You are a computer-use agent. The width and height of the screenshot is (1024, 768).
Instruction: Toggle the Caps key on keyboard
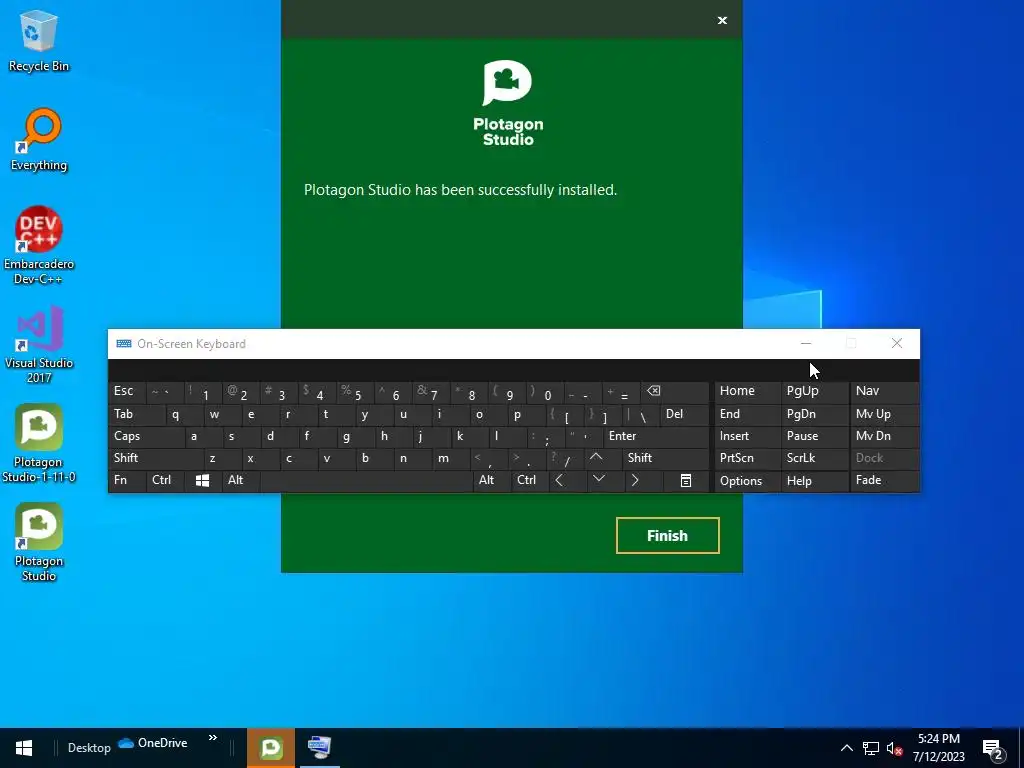(x=146, y=436)
